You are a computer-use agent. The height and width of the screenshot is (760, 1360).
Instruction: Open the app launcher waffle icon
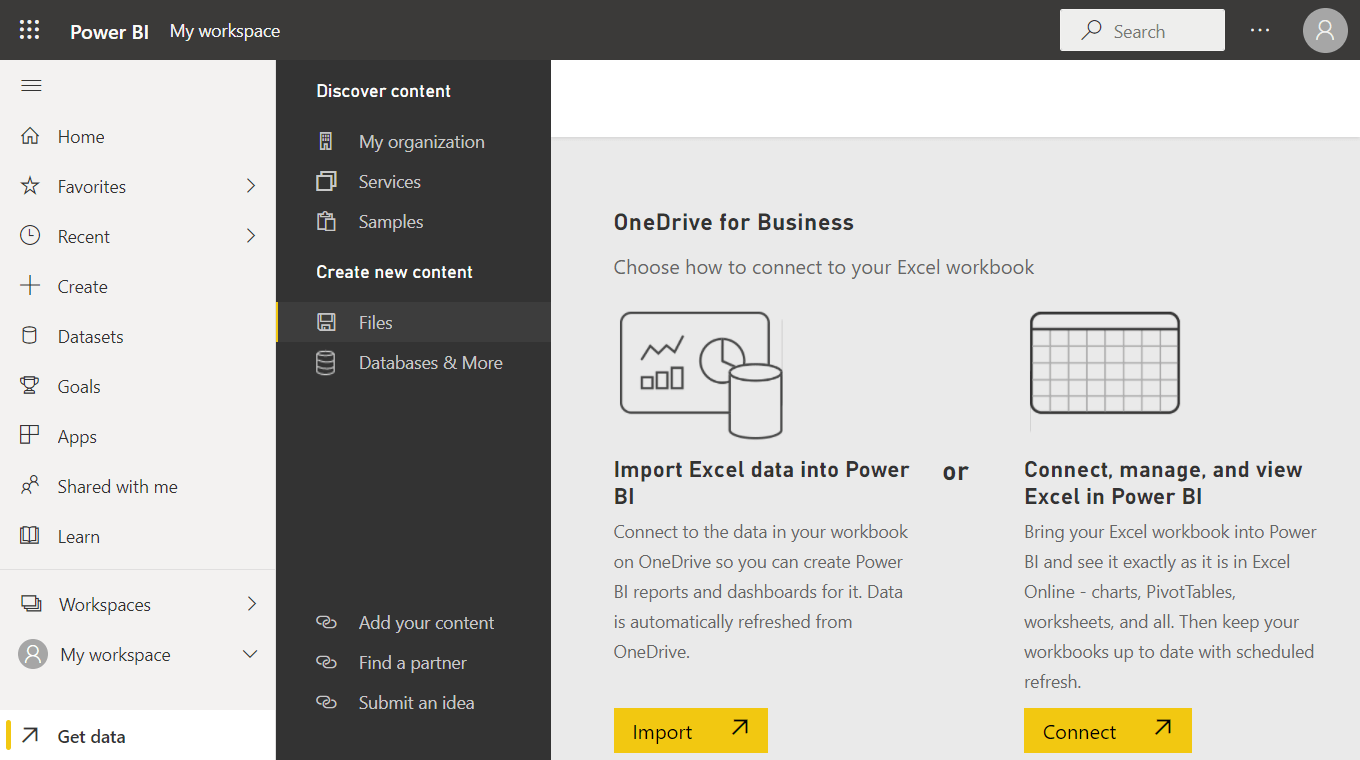point(30,30)
